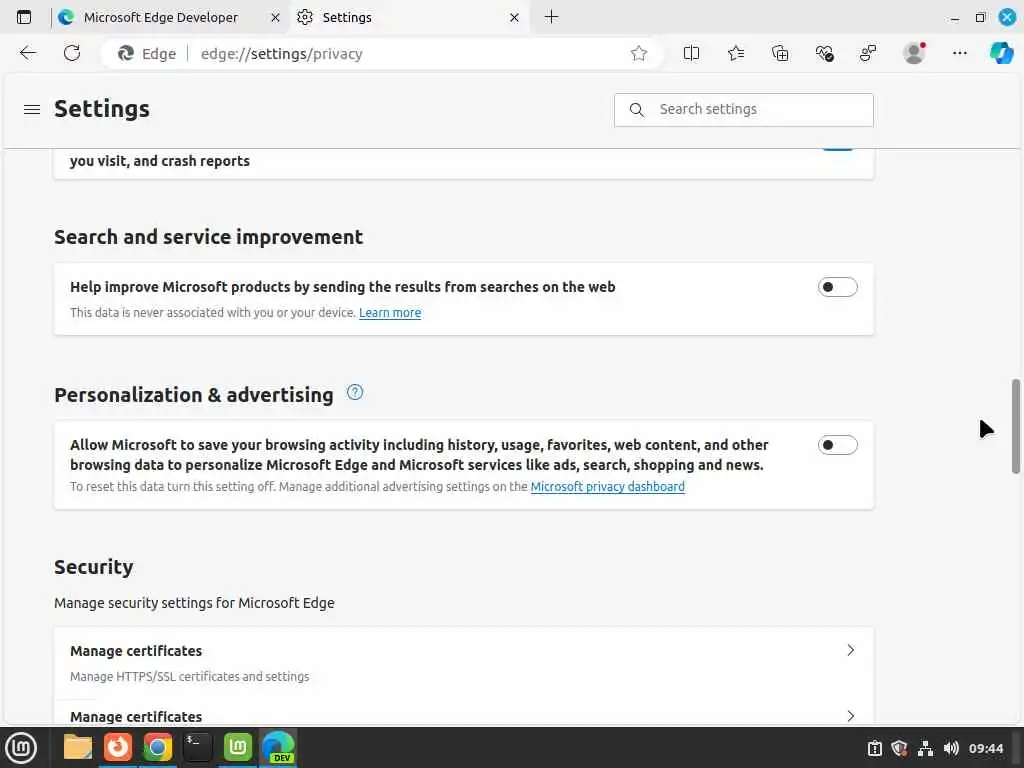Open the security shield tray icon

900,748
